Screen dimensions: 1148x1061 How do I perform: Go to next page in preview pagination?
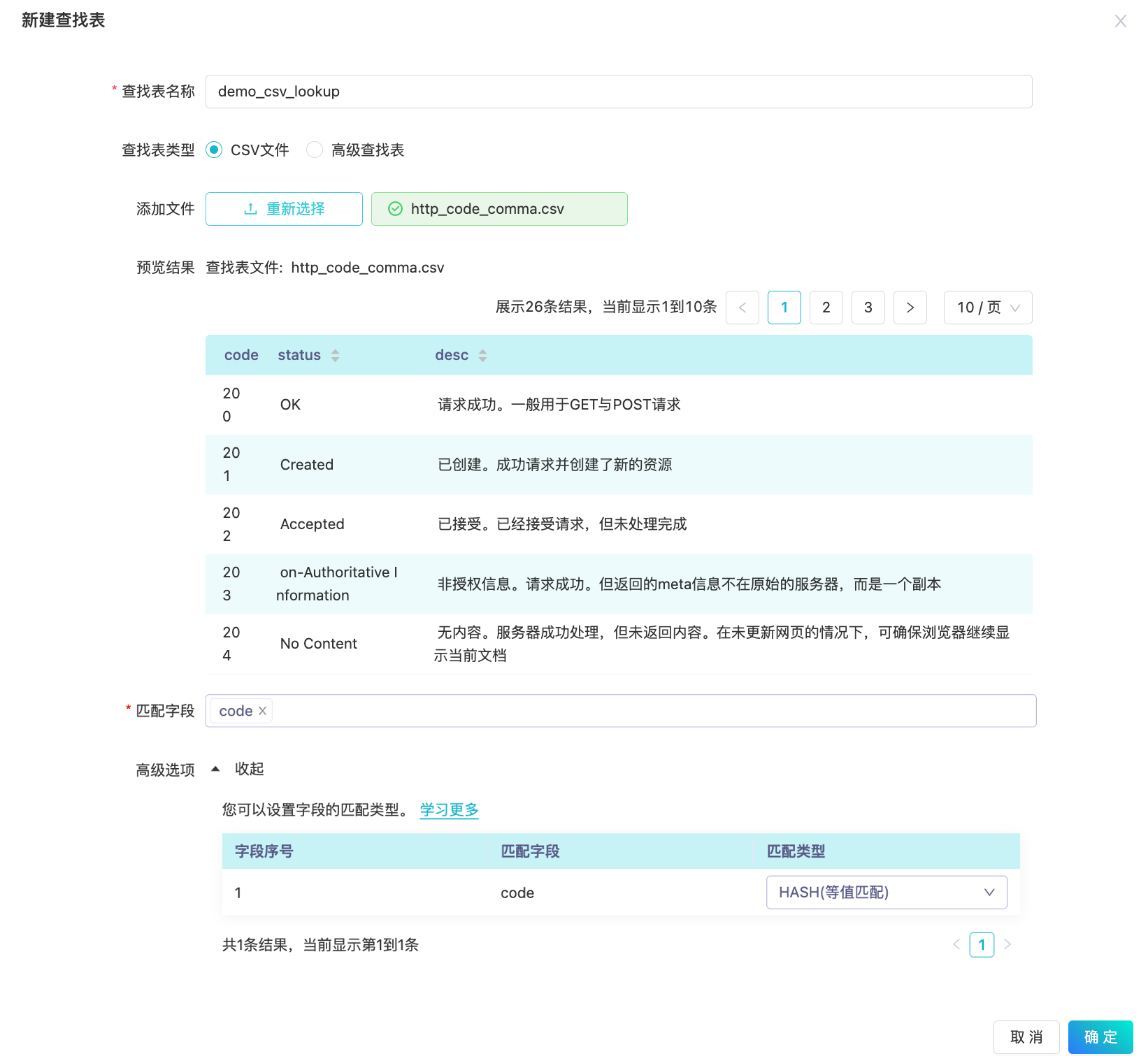pos(910,308)
